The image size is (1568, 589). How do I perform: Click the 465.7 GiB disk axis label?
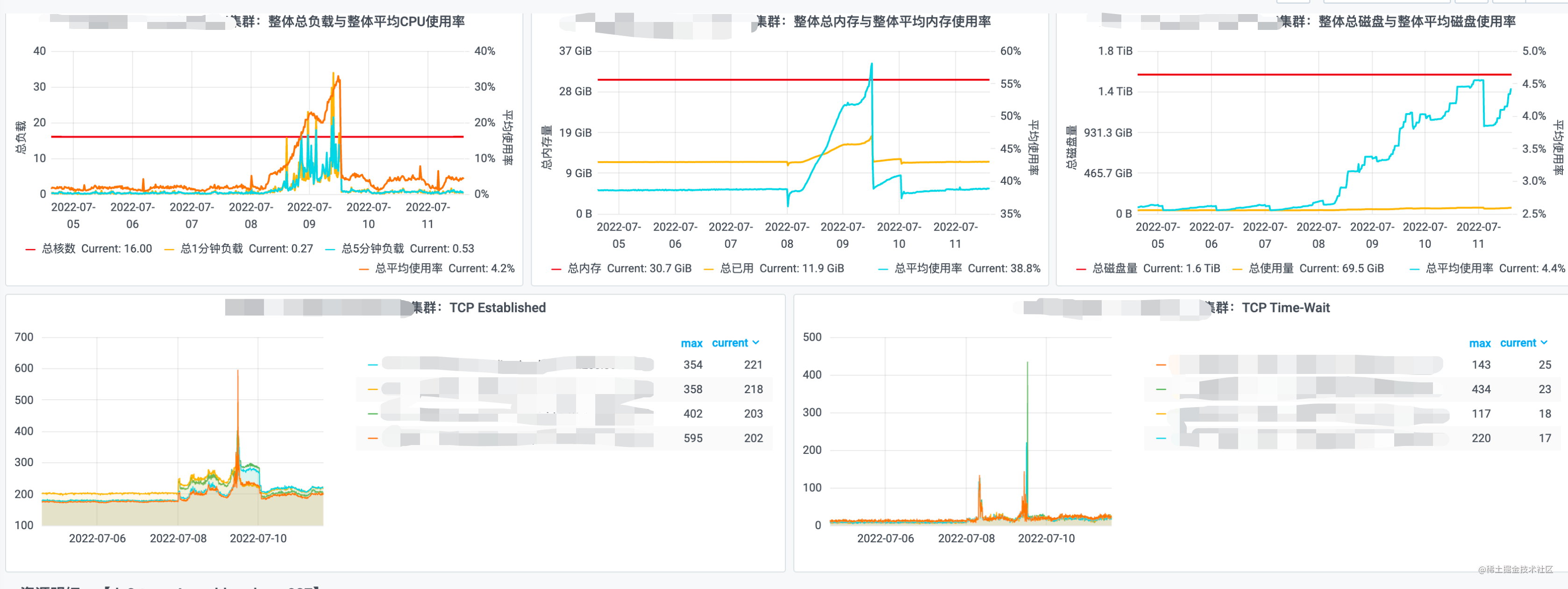pos(1108,173)
